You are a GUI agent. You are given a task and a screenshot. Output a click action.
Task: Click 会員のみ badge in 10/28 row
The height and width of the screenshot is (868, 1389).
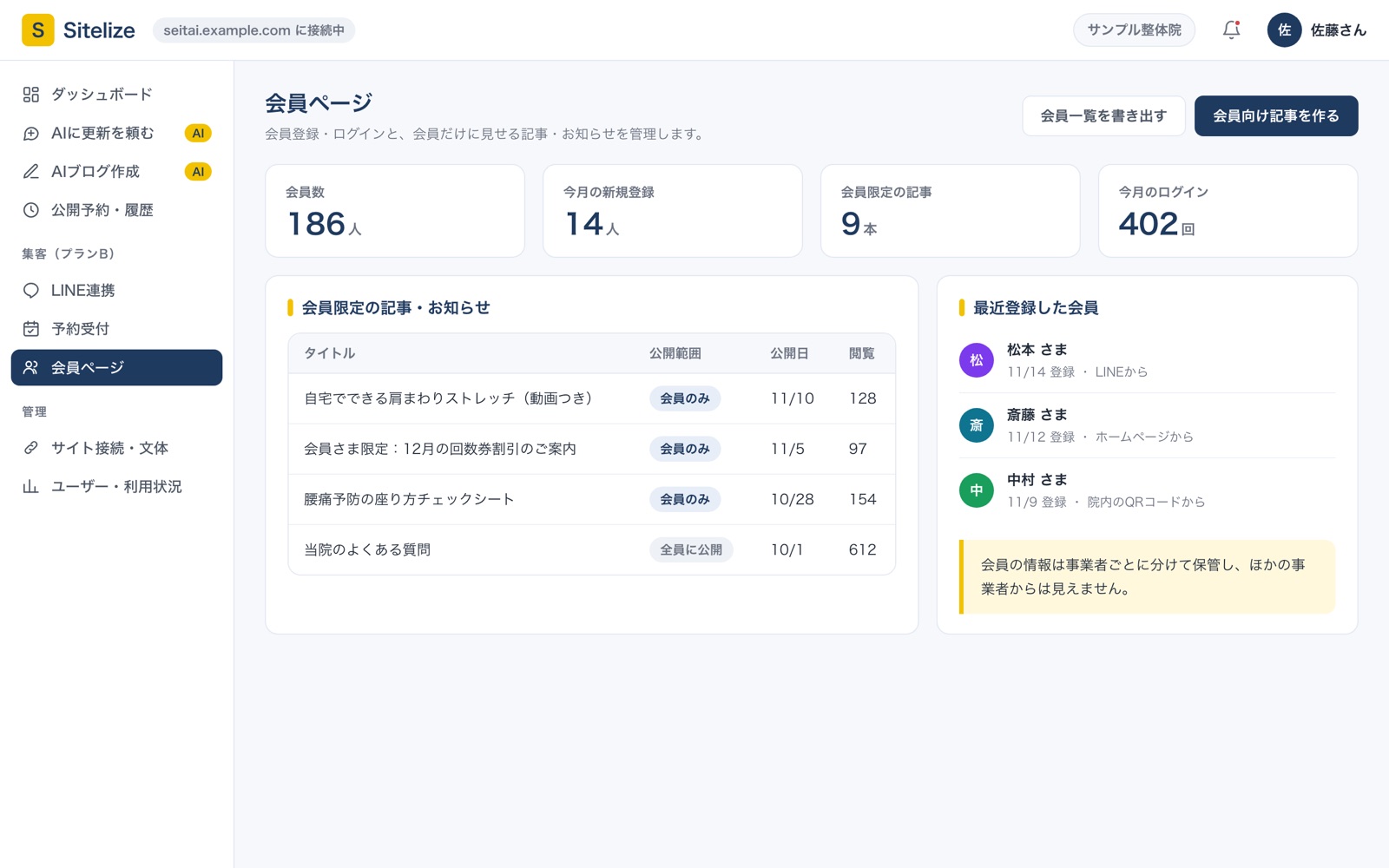point(685,499)
